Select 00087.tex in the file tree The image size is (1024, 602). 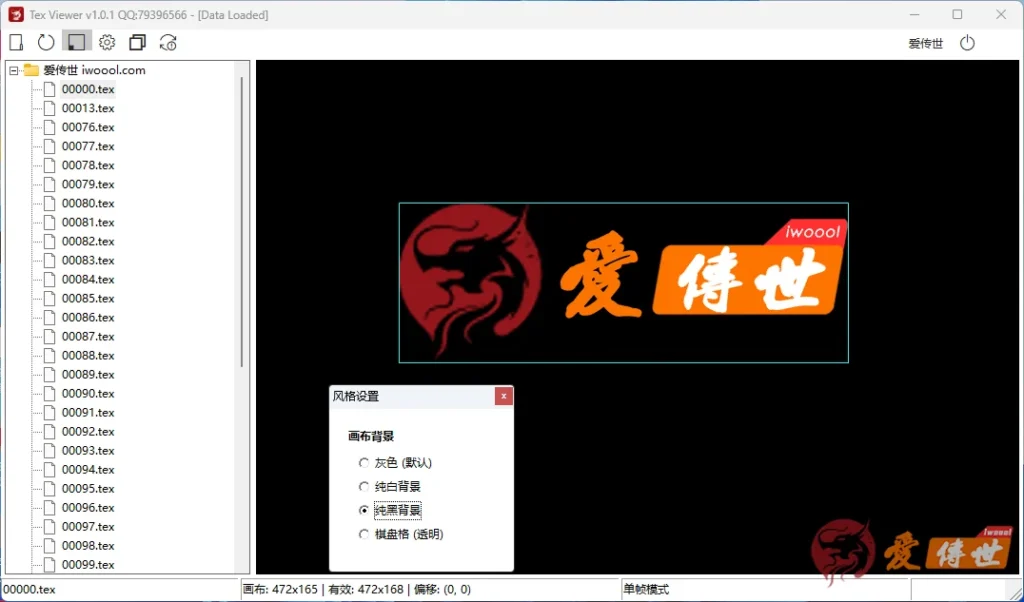tap(88, 336)
